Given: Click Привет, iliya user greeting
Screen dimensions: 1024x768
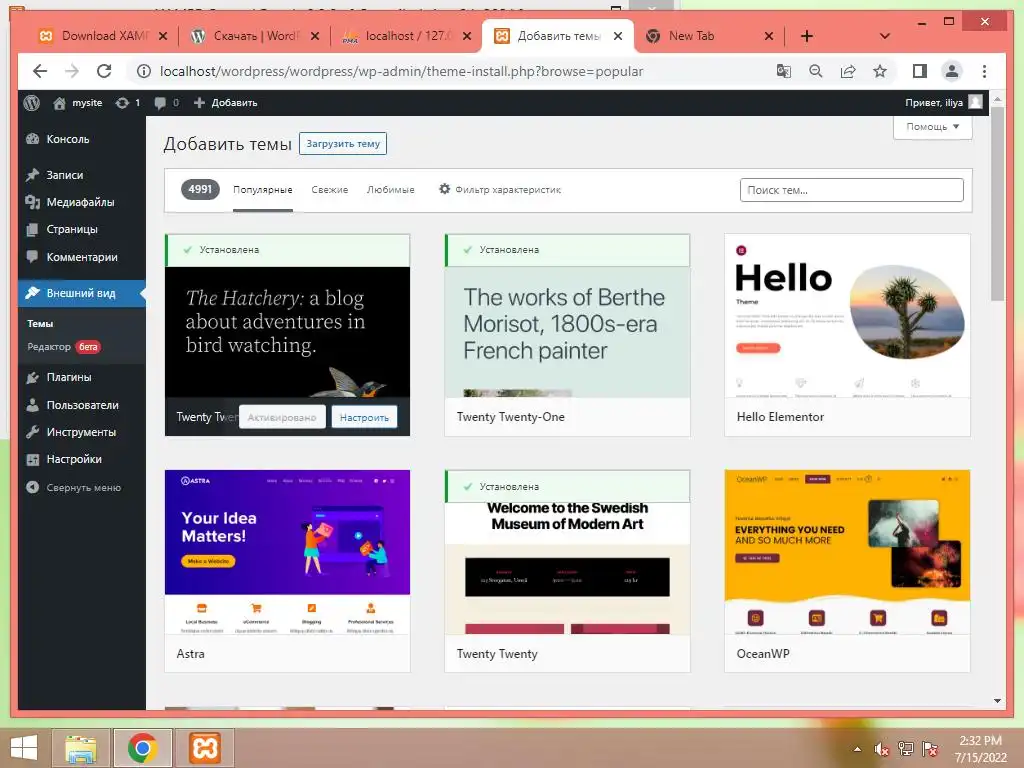Looking at the screenshot, I should (943, 103).
